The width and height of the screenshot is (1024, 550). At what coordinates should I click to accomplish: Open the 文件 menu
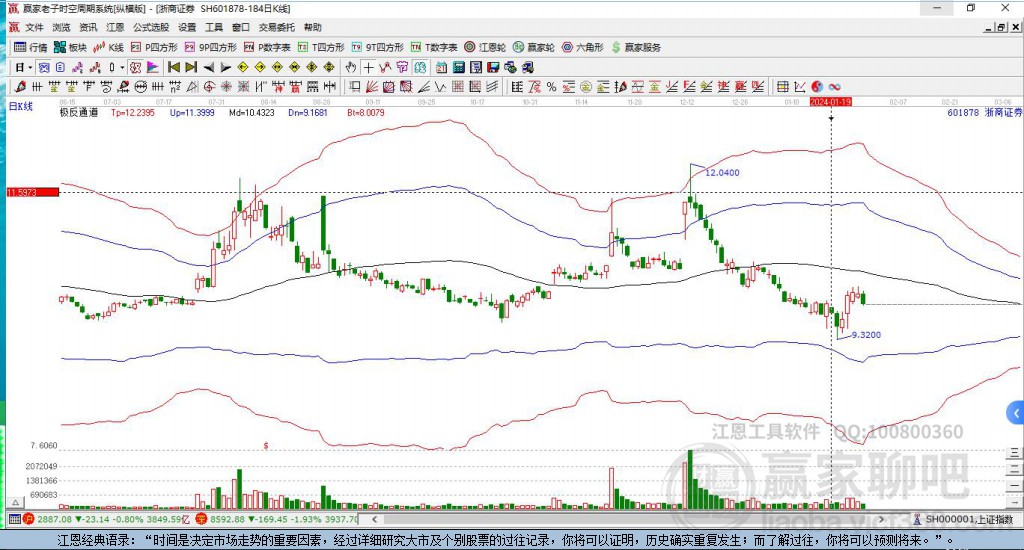(x=34, y=27)
